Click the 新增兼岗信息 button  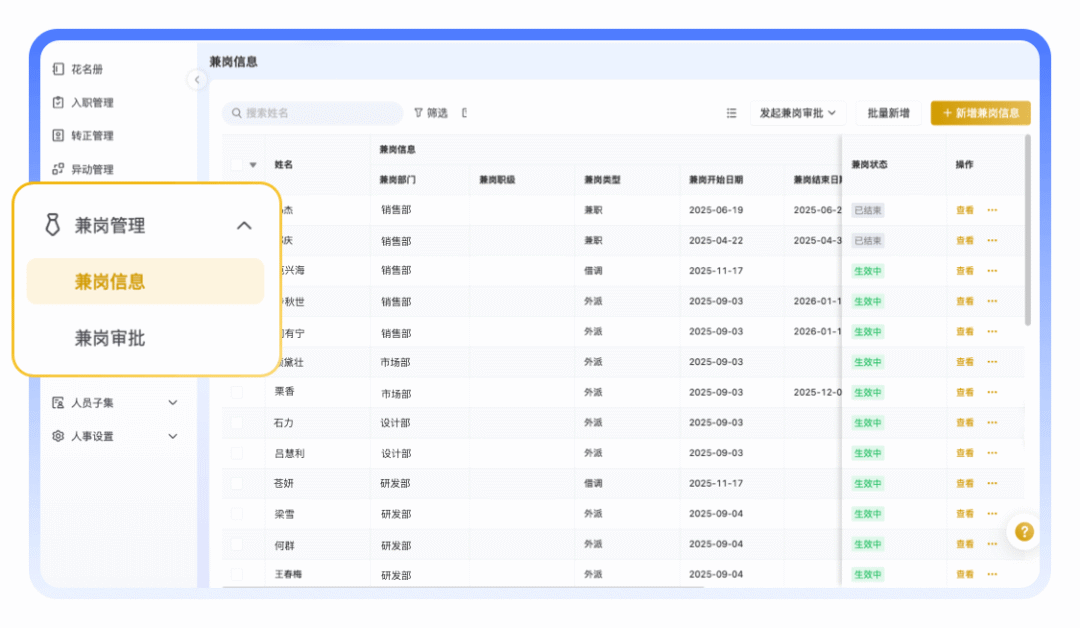(x=980, y=113)
